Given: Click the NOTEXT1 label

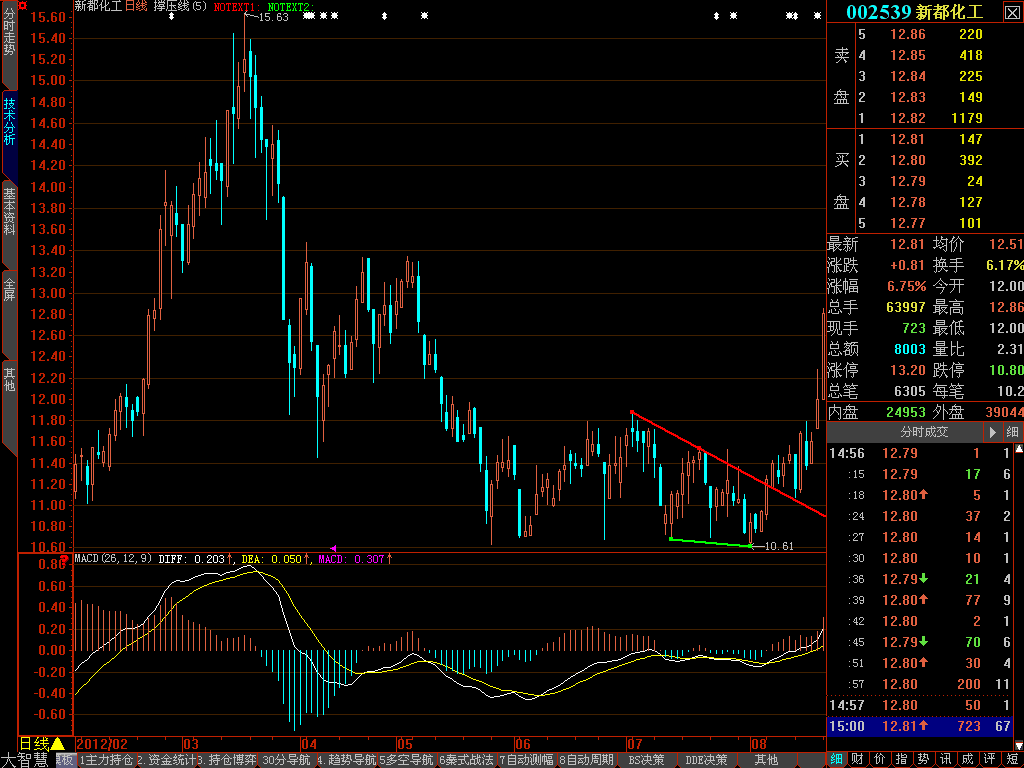Looking at the screenshot, I should pos(237,7).
